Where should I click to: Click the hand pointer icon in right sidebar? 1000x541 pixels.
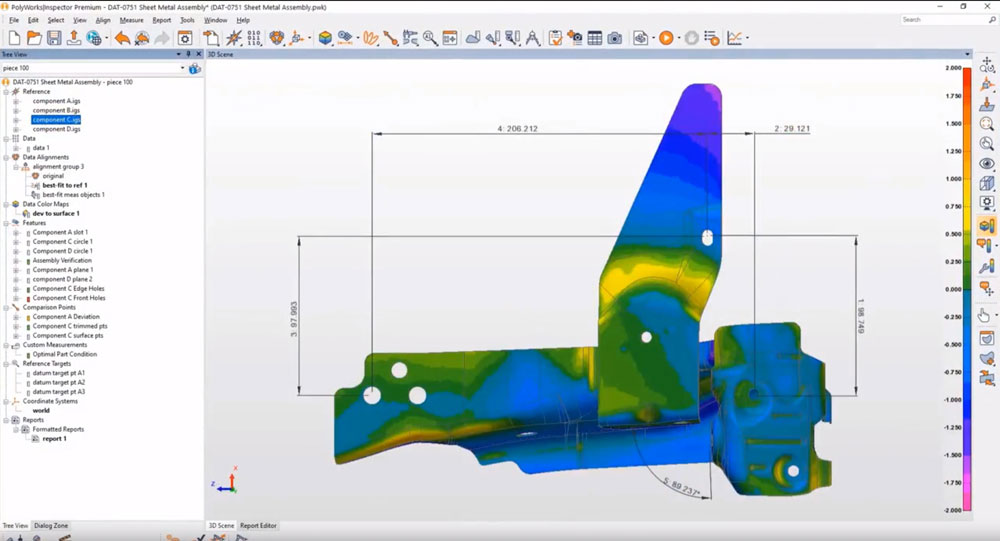(x=984, y=316)
